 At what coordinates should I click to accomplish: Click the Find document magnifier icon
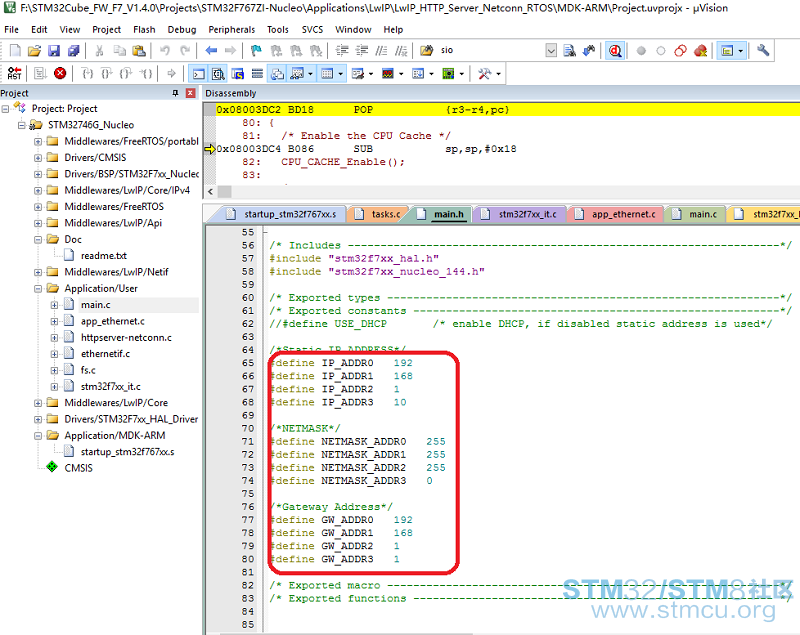569,50
